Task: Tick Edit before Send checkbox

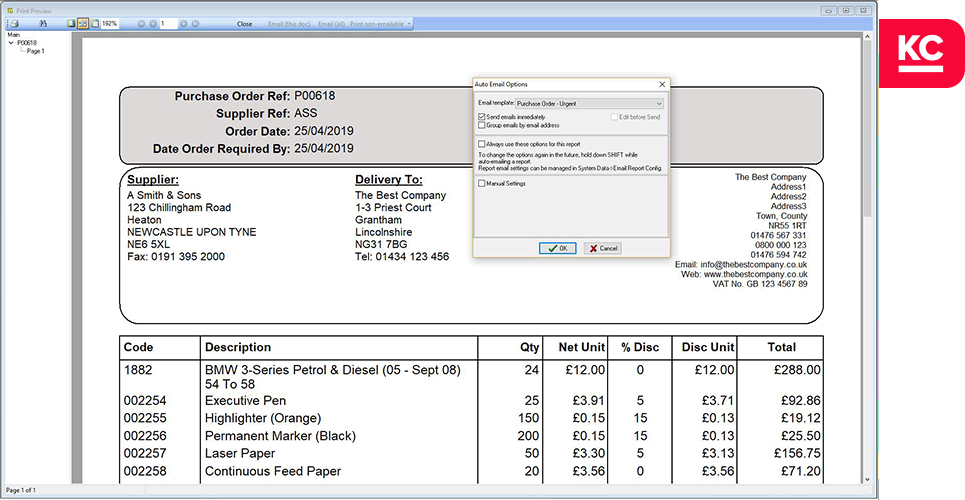Action: pyautogui.click(x=614, y=116)
